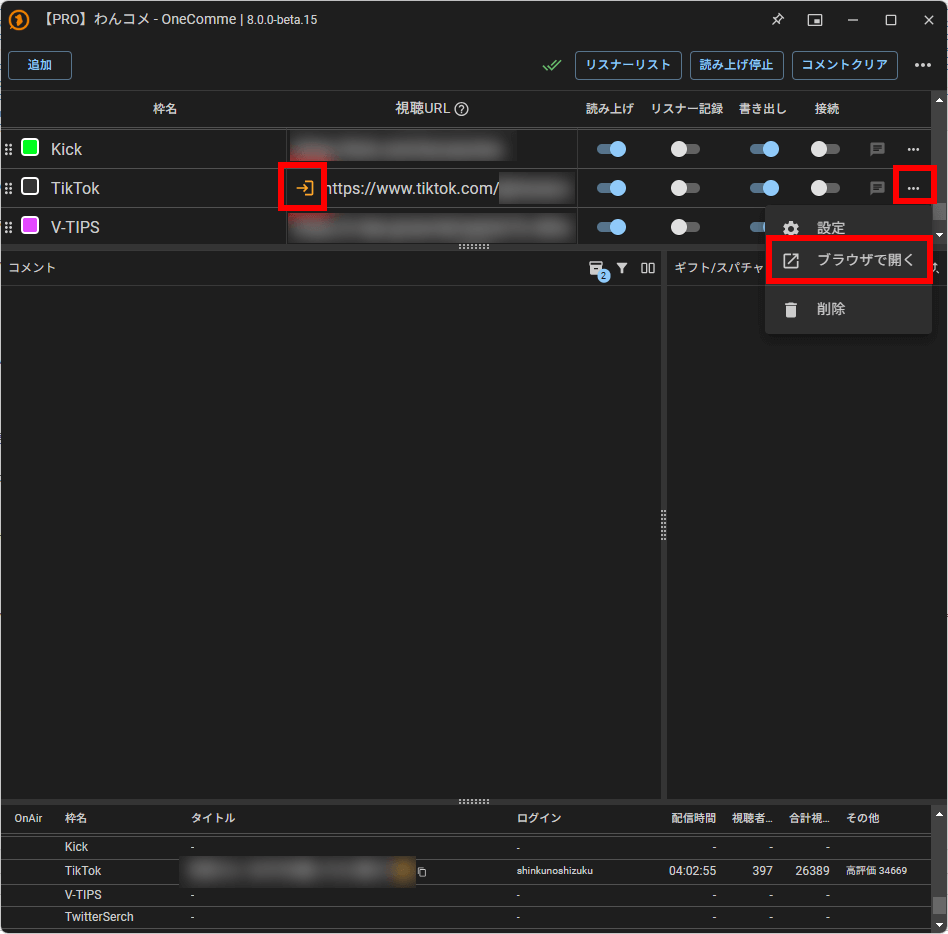Open the リスナーリスト button
Image resolution: width=948 pixels, height=934 pixels.
click(628, 65)
